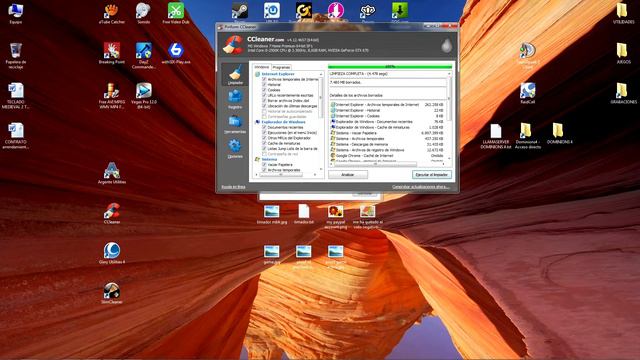
Task: Select the DayZ Commander desktop shortcut
Action: click(143, 55)
